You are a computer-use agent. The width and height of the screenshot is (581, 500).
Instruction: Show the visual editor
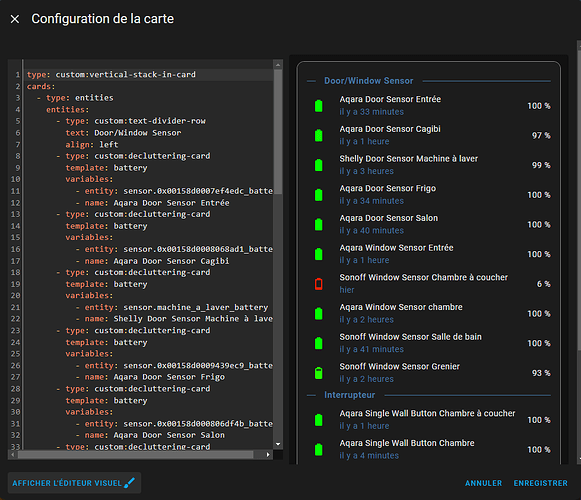(x=74, y=483)
